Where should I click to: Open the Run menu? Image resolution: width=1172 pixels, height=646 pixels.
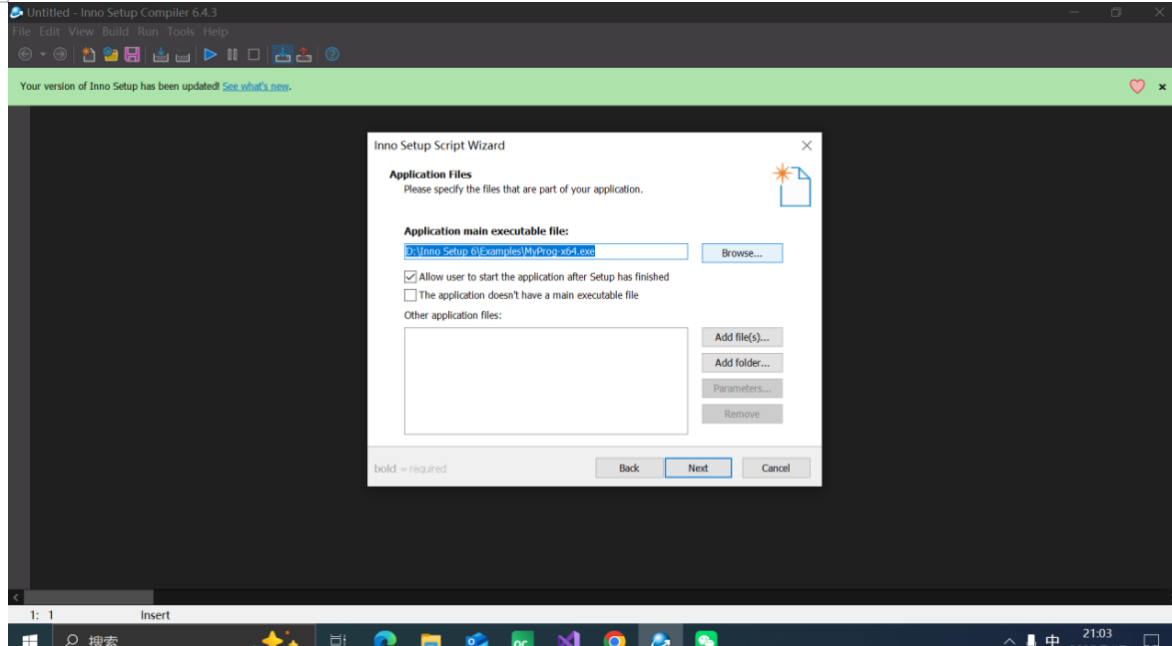[148, 31]
